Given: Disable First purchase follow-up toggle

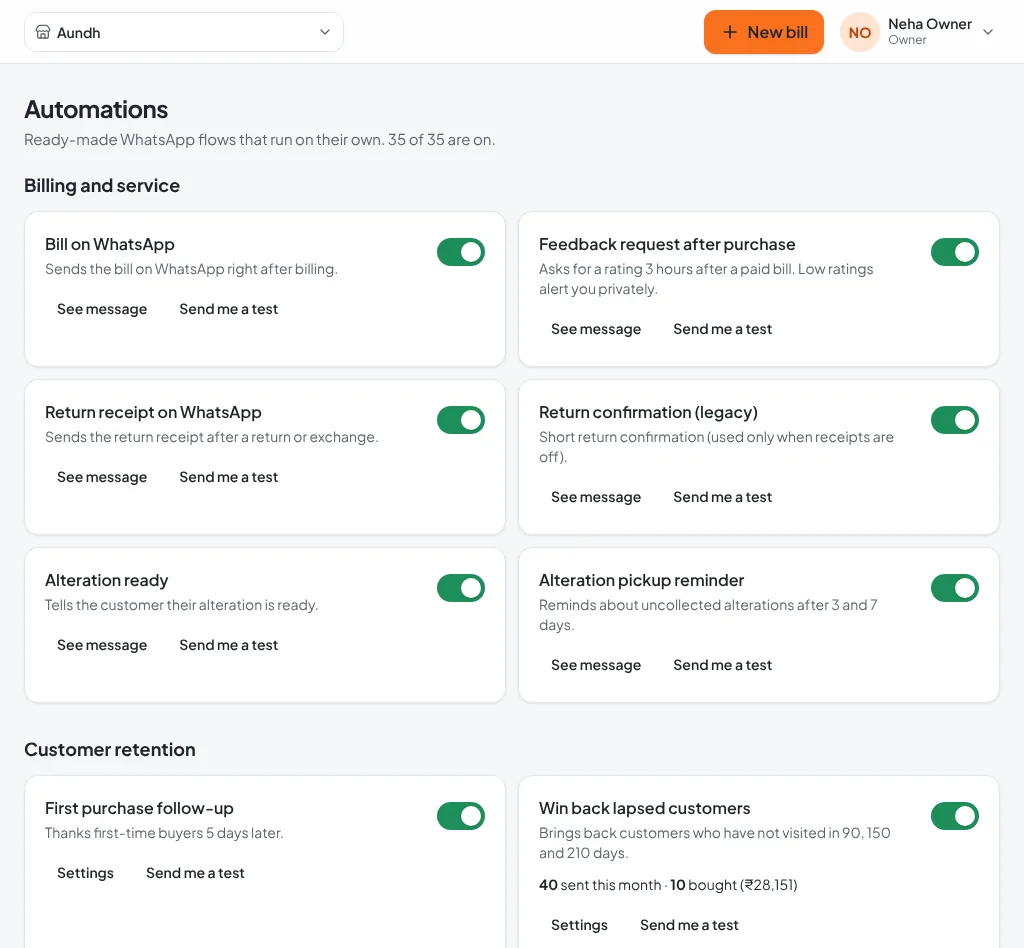Looking at the screenshot, I should (460, 815).
